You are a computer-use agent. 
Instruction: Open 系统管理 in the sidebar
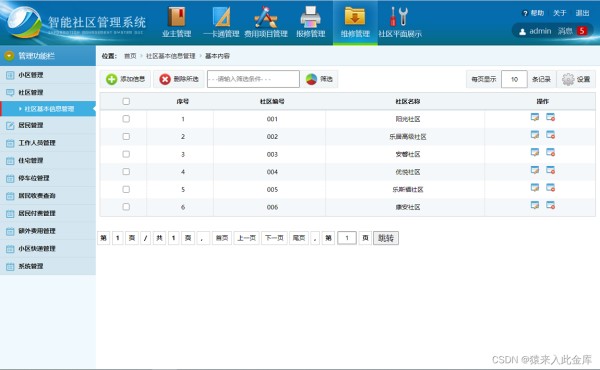click(48, 266)
